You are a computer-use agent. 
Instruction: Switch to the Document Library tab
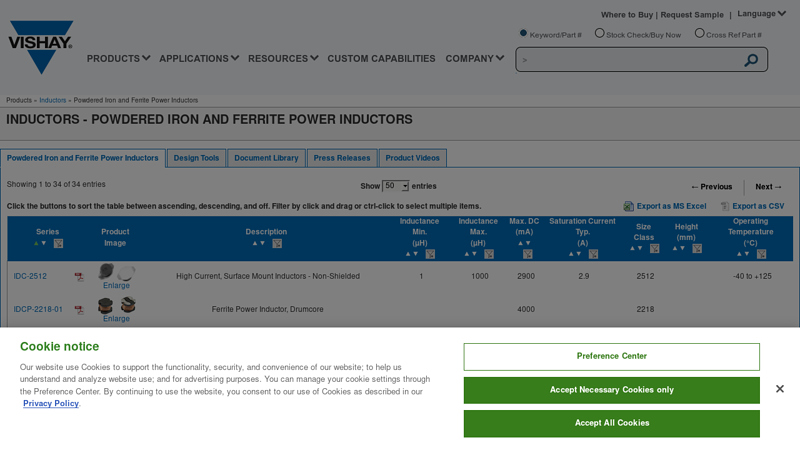click(266, 158)
